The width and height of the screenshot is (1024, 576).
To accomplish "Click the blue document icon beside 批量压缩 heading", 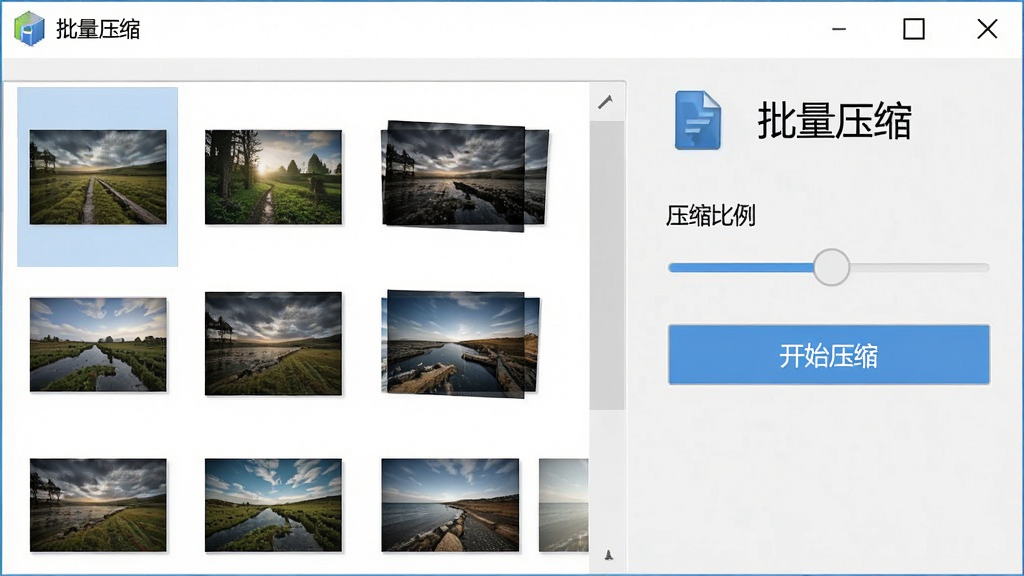I will click(697, 120).
